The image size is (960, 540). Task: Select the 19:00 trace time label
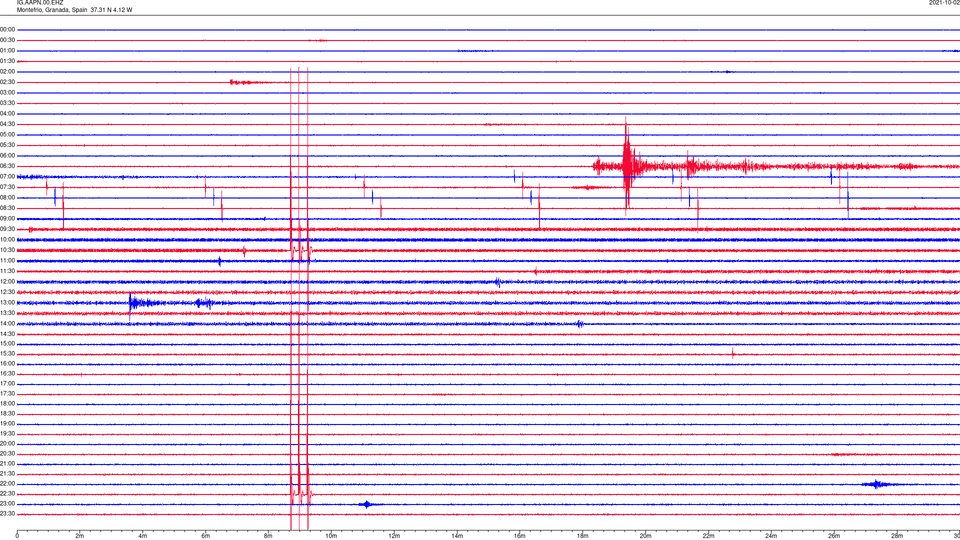click(x=8, y=424)
